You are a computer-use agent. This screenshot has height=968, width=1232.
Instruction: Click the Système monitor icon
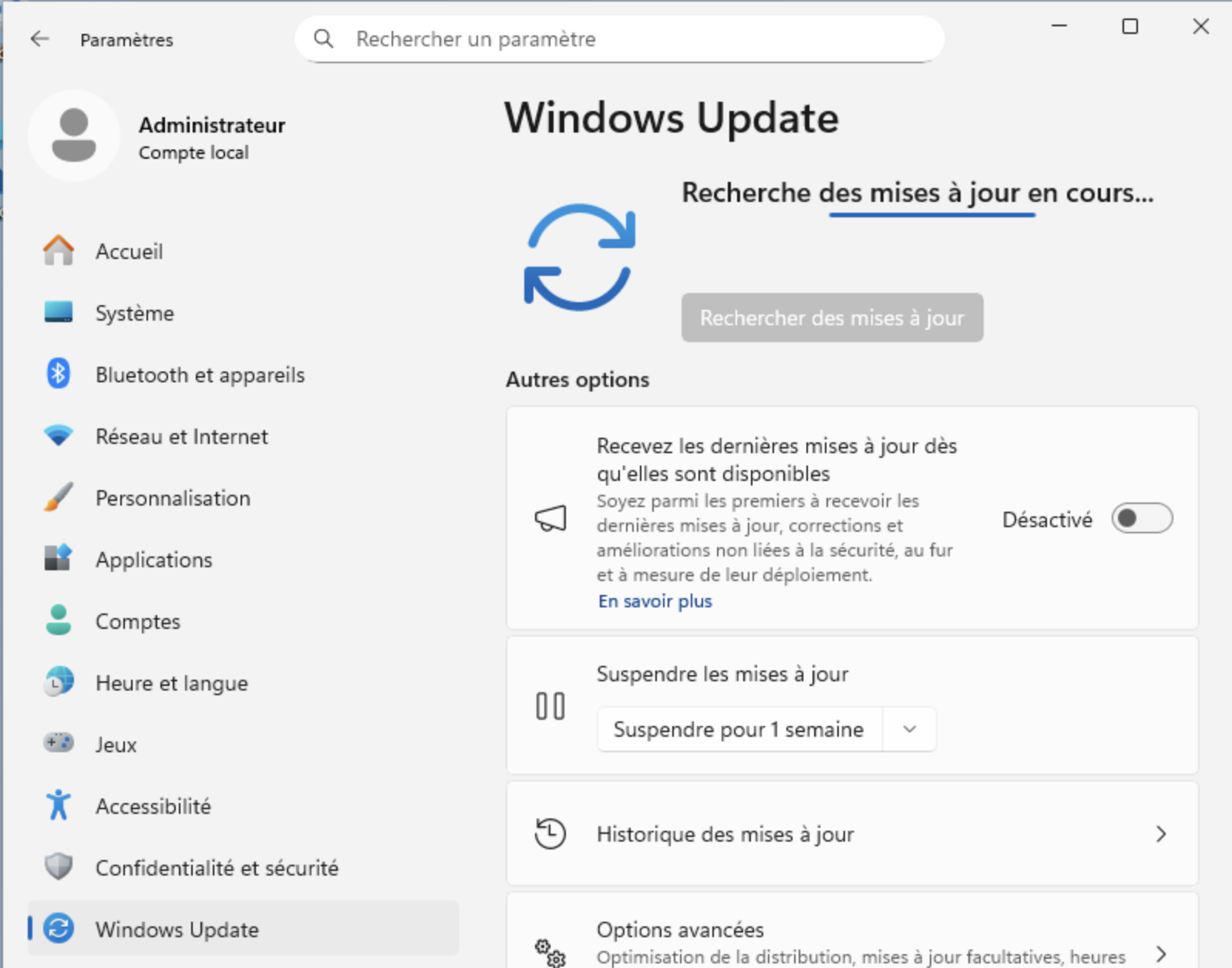[59, 312]
